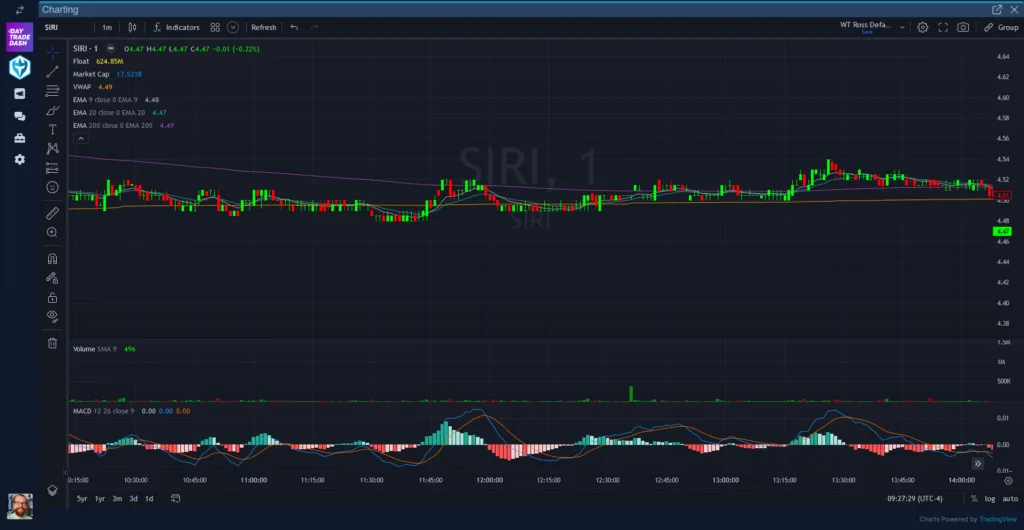The height and width of the screenshot is (530, 1024).
Task: Select the 3d date range
Action: (x=133, y=499)
